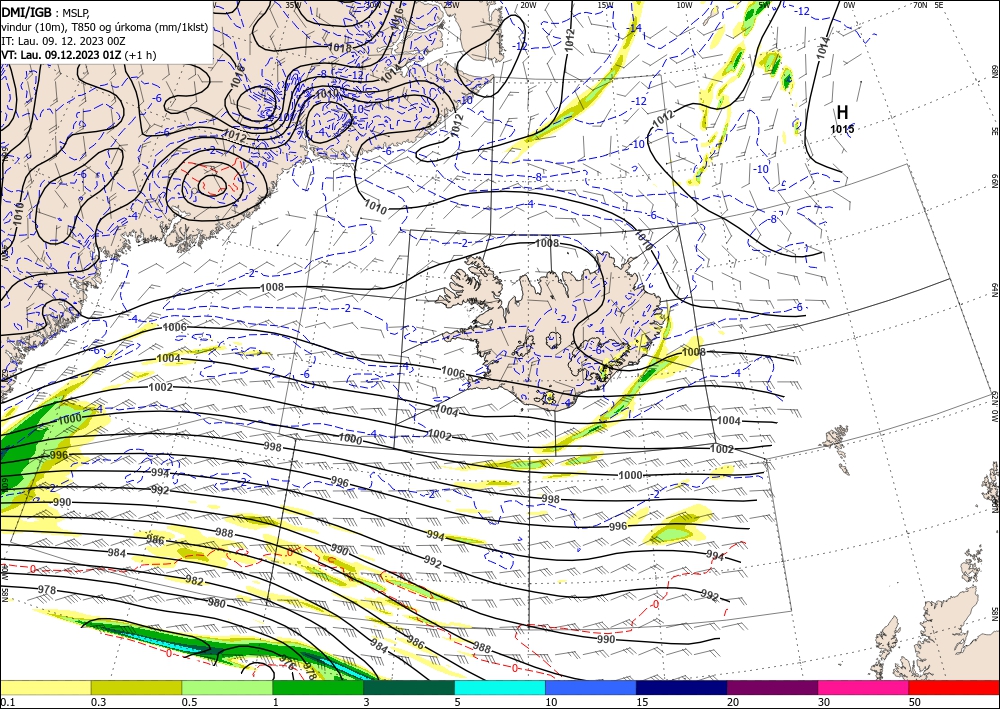Click the blue 10–15 legend swatch
Screen dimensions: 1000x709
tap(591, 687)
